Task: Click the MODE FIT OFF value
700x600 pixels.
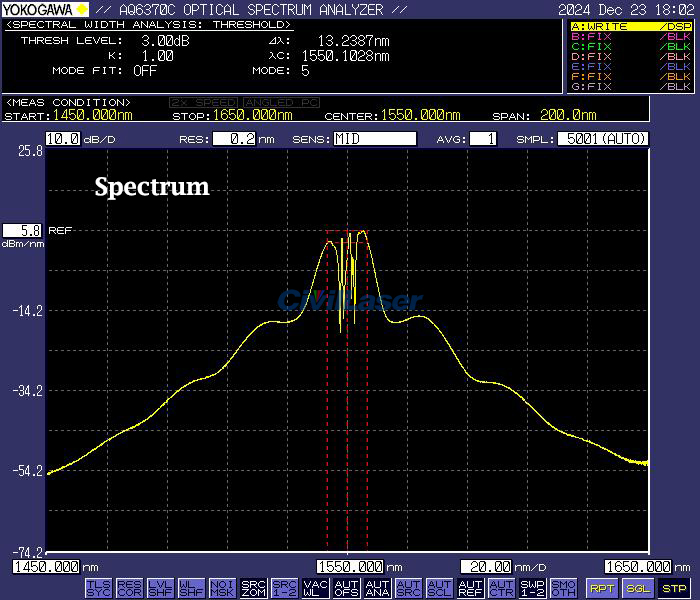Action: [145, 71]
